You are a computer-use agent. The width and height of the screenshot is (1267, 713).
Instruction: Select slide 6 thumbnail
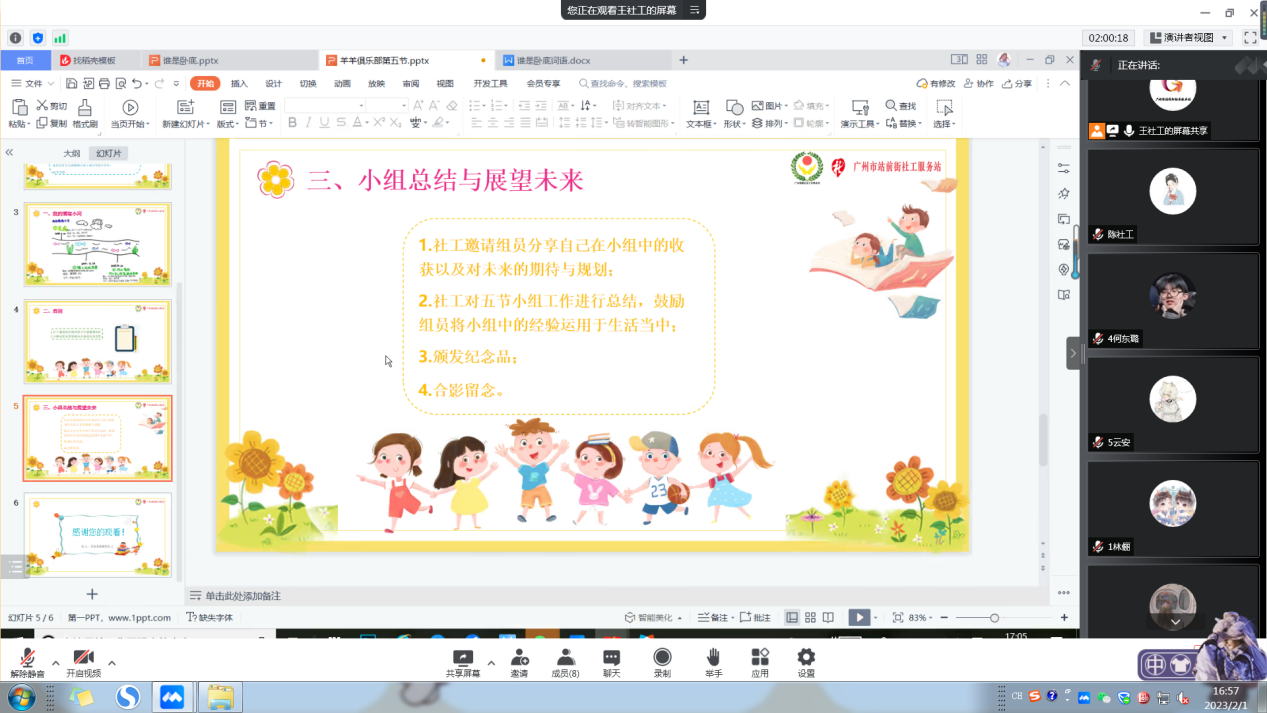coord(98,534)
